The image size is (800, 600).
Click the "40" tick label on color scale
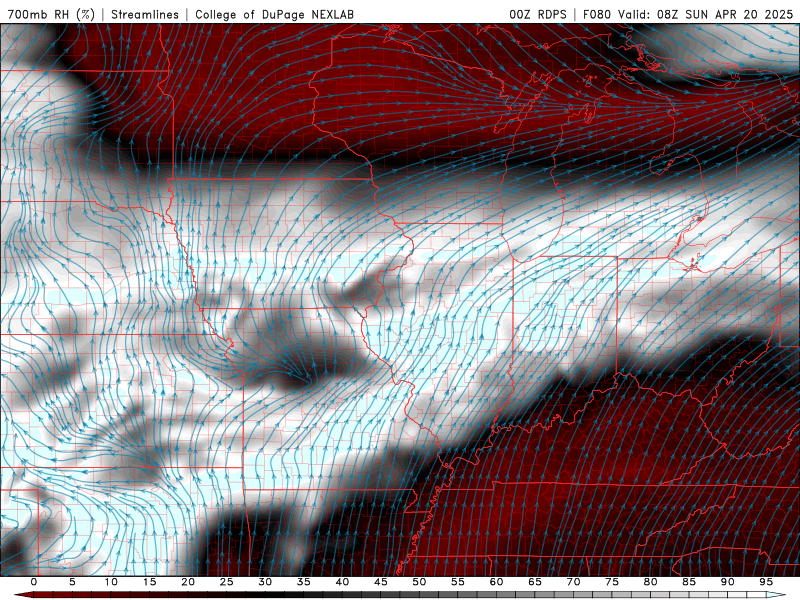point(342,582)
